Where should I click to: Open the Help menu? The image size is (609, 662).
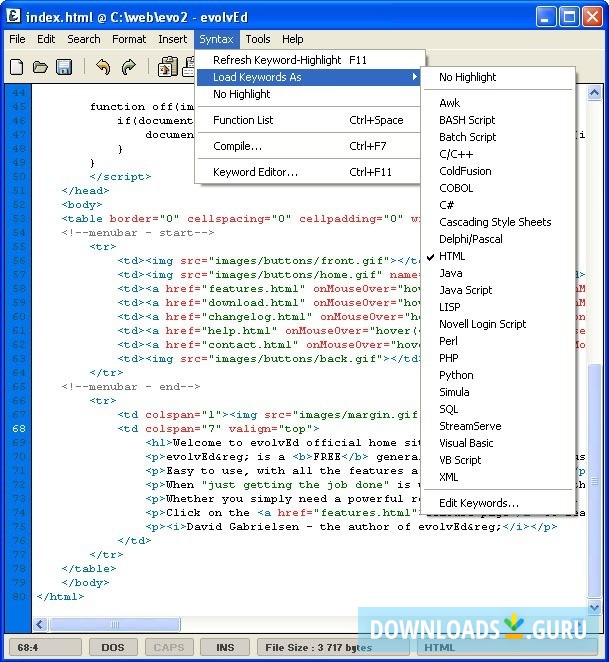pos(293,39)
